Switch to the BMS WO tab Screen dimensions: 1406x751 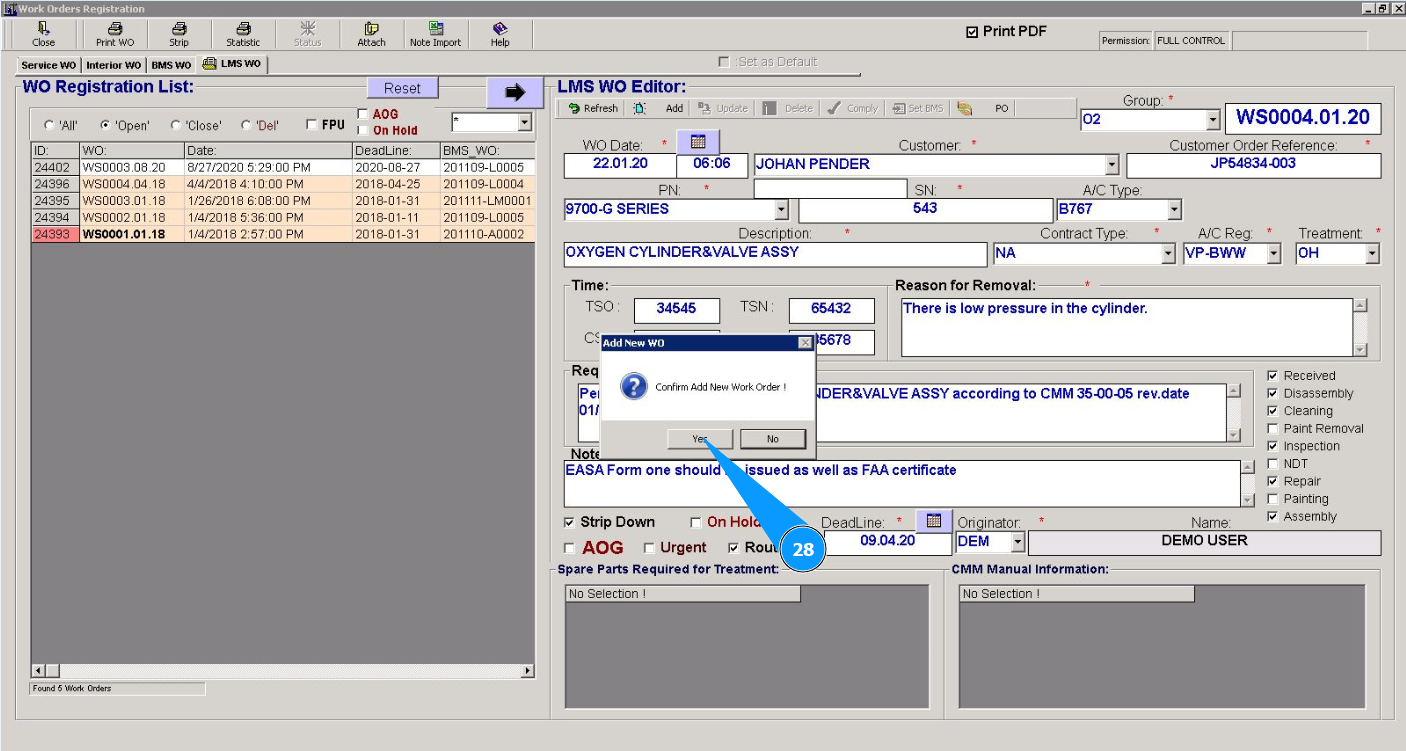171,65
